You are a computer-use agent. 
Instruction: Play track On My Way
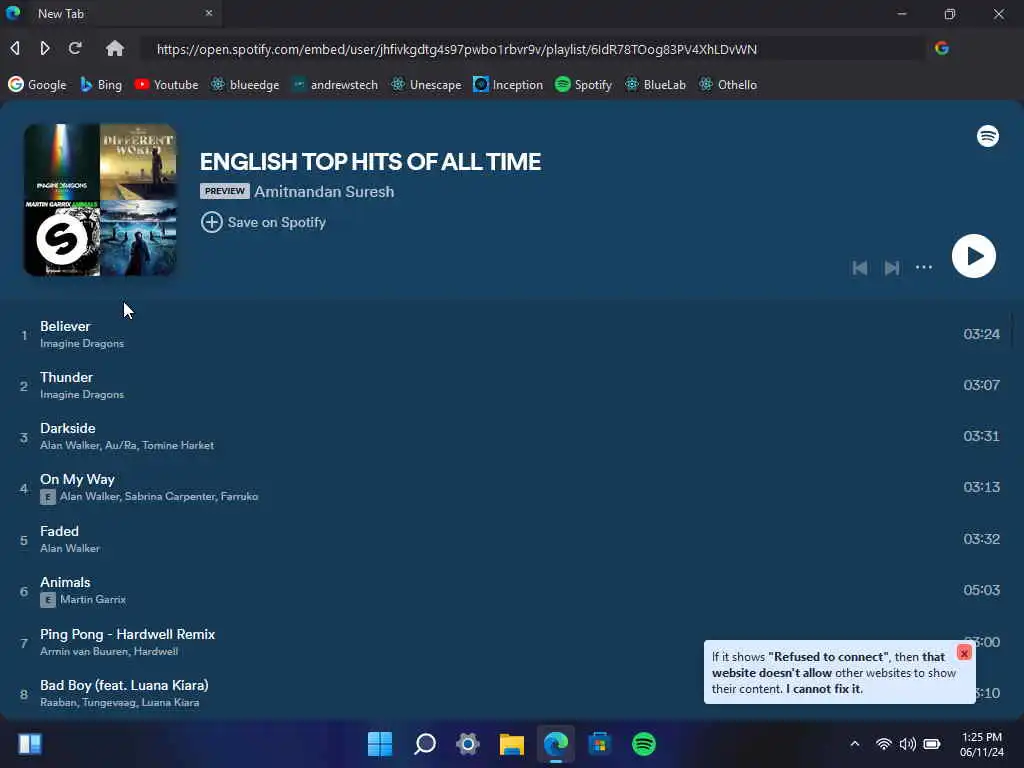[x=511, y=487]
